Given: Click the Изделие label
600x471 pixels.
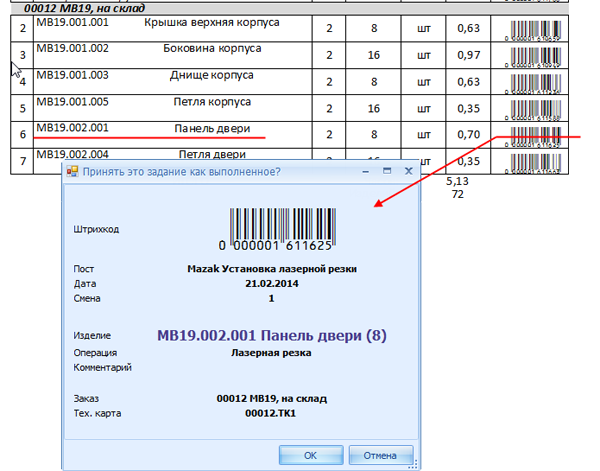Looking at the screenshot, I should point(92,336).
